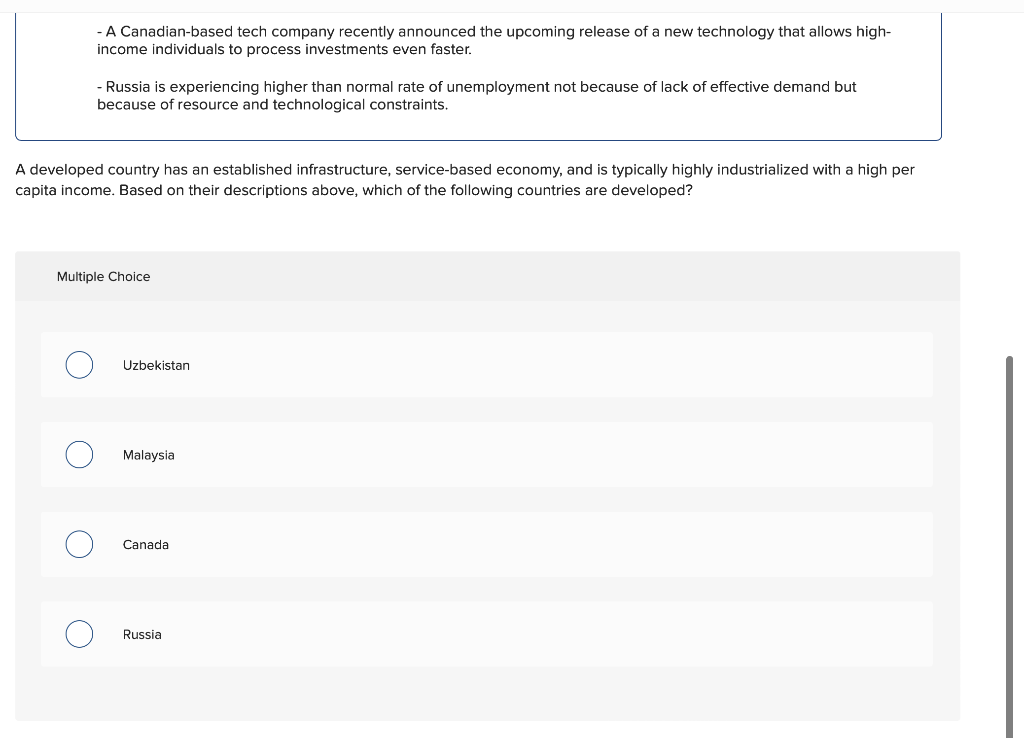Click the gray Multiple Choice header bar

(x=487, y=276)
